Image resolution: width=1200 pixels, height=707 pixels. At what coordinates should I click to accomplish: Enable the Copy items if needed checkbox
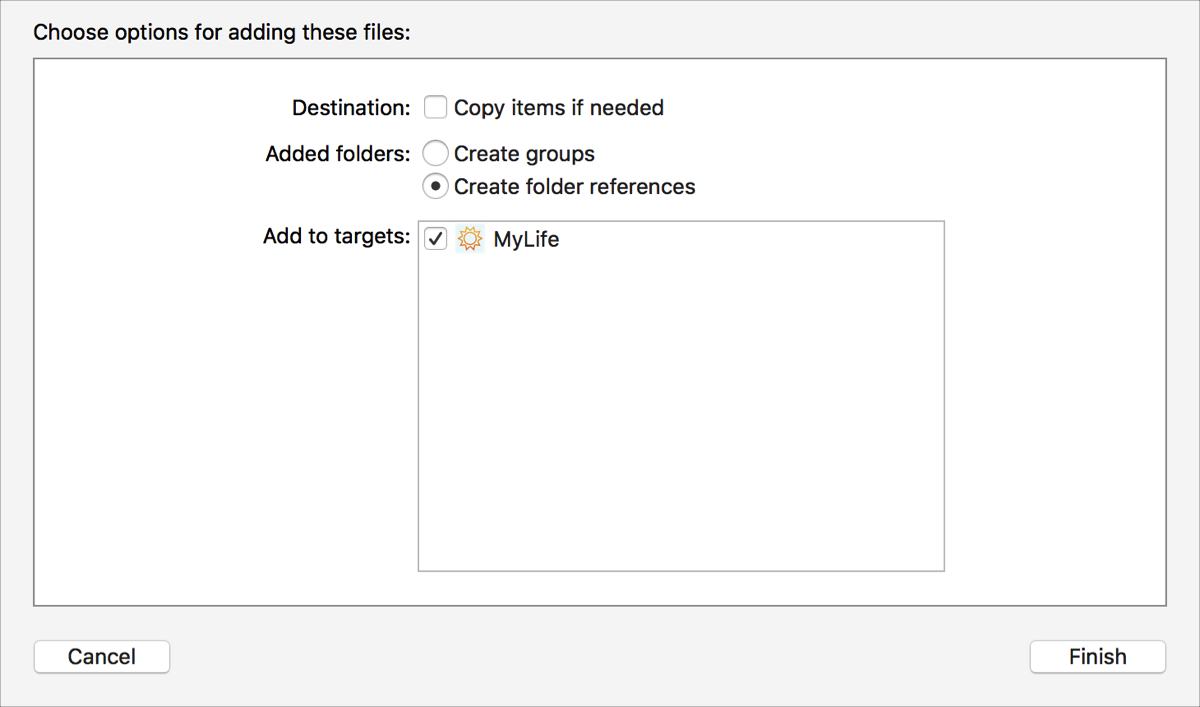(435, 107)
